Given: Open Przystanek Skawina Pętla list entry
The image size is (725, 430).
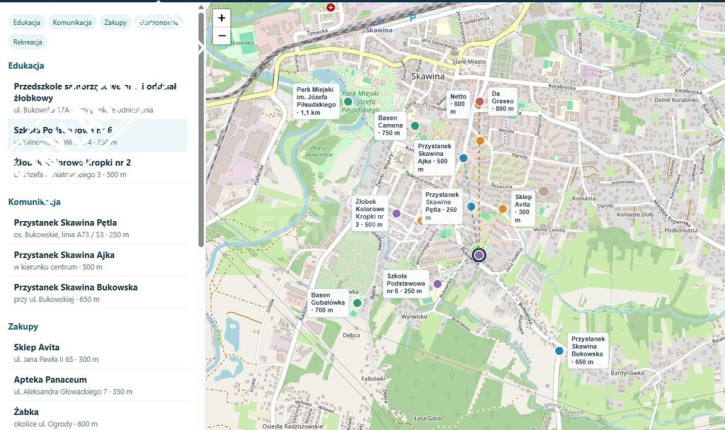Looking at the screenshot, I should click(98, 228).
